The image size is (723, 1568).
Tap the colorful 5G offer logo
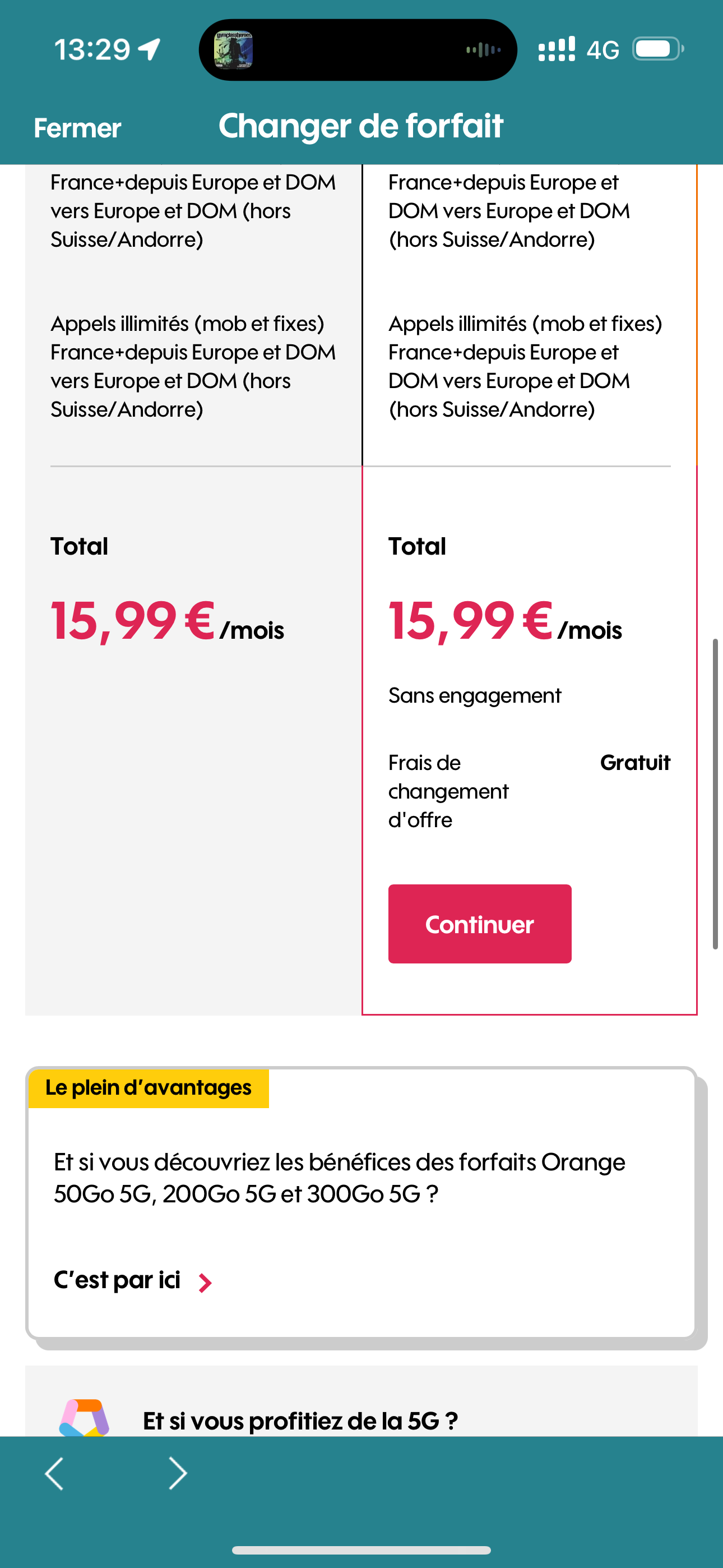pos(84,1418)
